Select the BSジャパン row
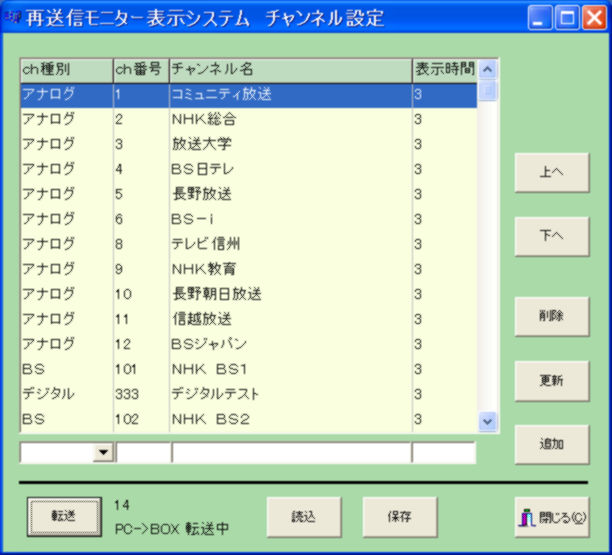612x555 pixels. [x=249, y=344]
